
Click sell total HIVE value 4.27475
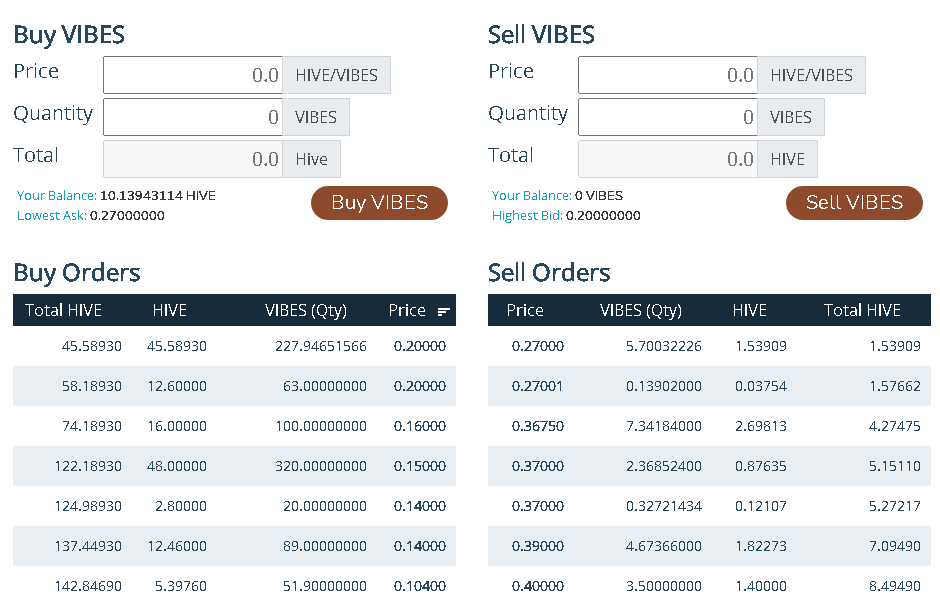[894, 426]
